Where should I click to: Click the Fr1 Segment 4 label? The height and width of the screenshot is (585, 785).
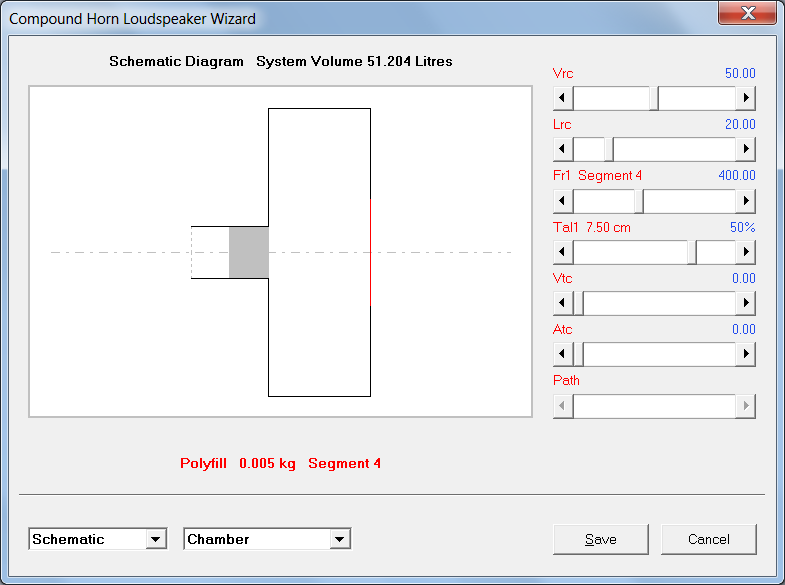pyautogui.click(x=597, y=175)
